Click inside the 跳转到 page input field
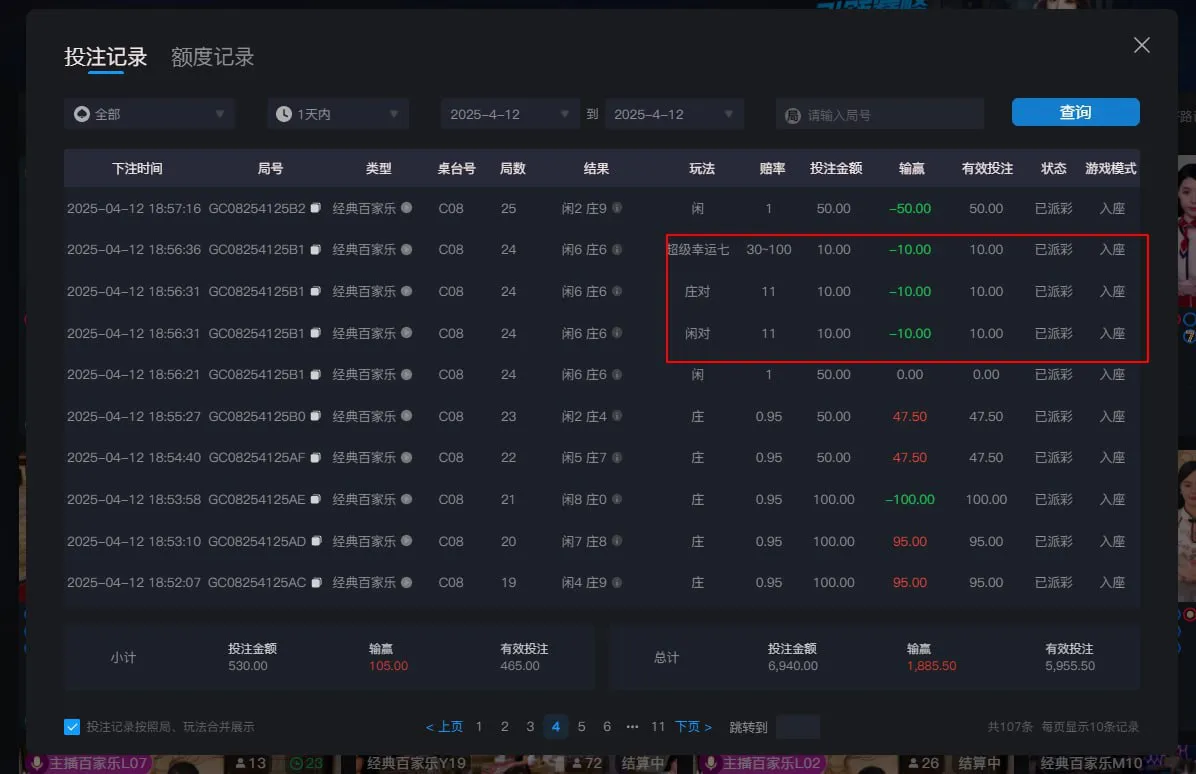The image size is (1196, 774). 797,726
